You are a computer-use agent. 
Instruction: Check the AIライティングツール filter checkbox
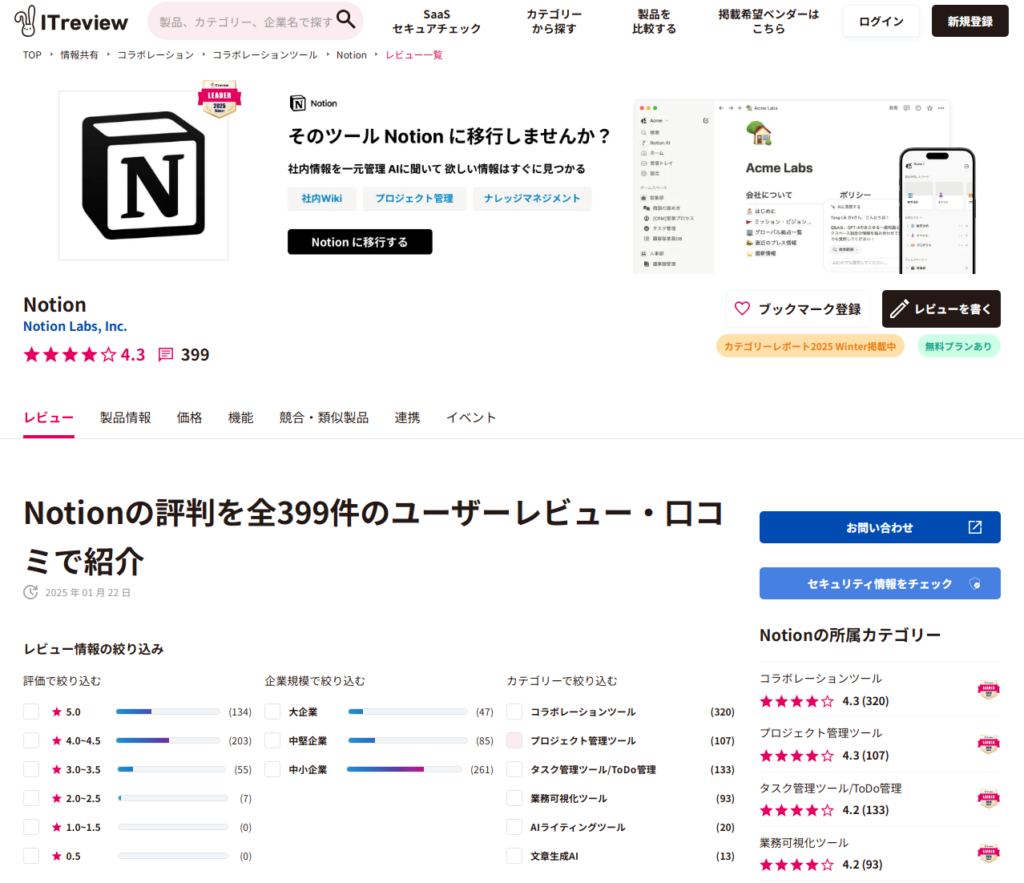tap(515, 827)
